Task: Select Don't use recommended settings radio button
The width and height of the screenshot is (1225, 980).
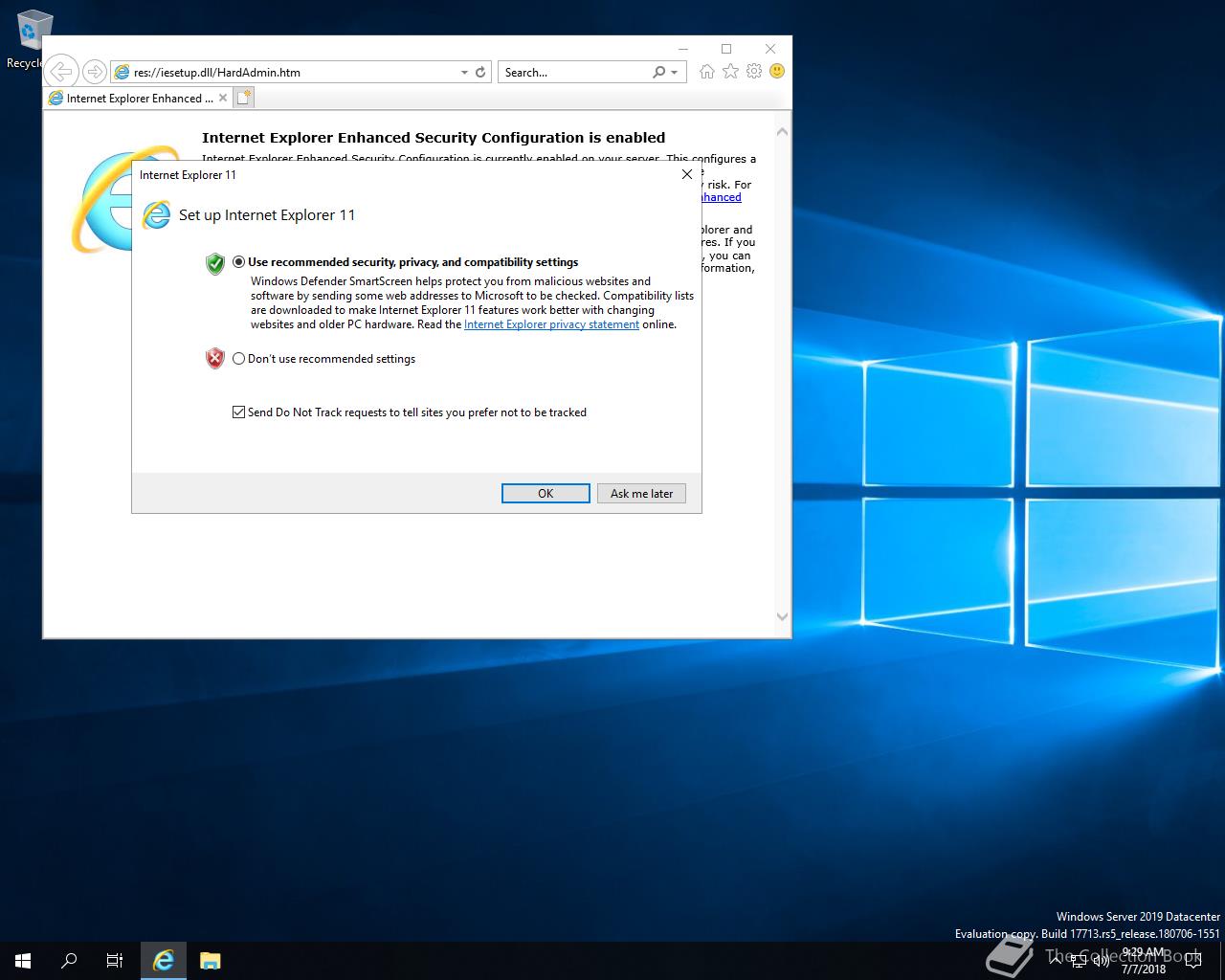Action: point(239,359)
